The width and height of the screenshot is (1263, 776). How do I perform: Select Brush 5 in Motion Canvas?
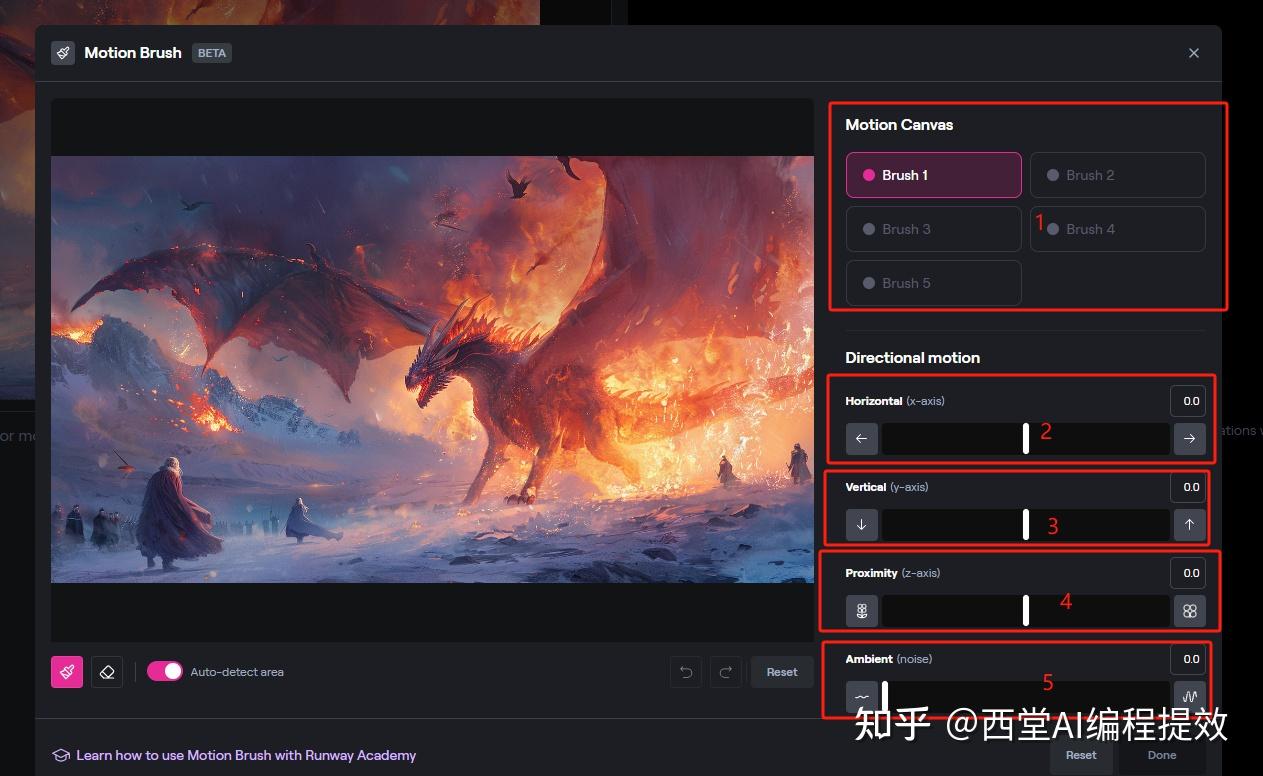point(934,283)
